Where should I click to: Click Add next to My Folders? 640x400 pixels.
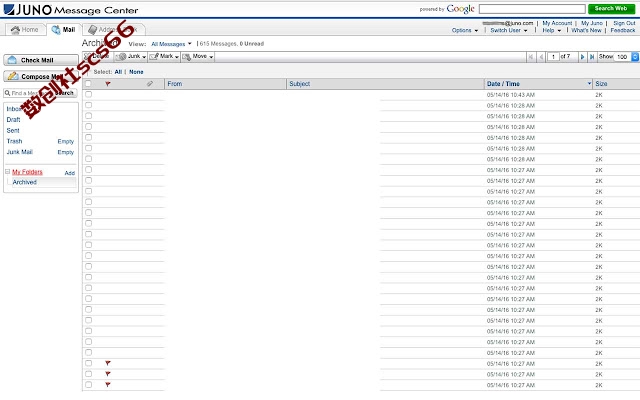pos(70,173)
